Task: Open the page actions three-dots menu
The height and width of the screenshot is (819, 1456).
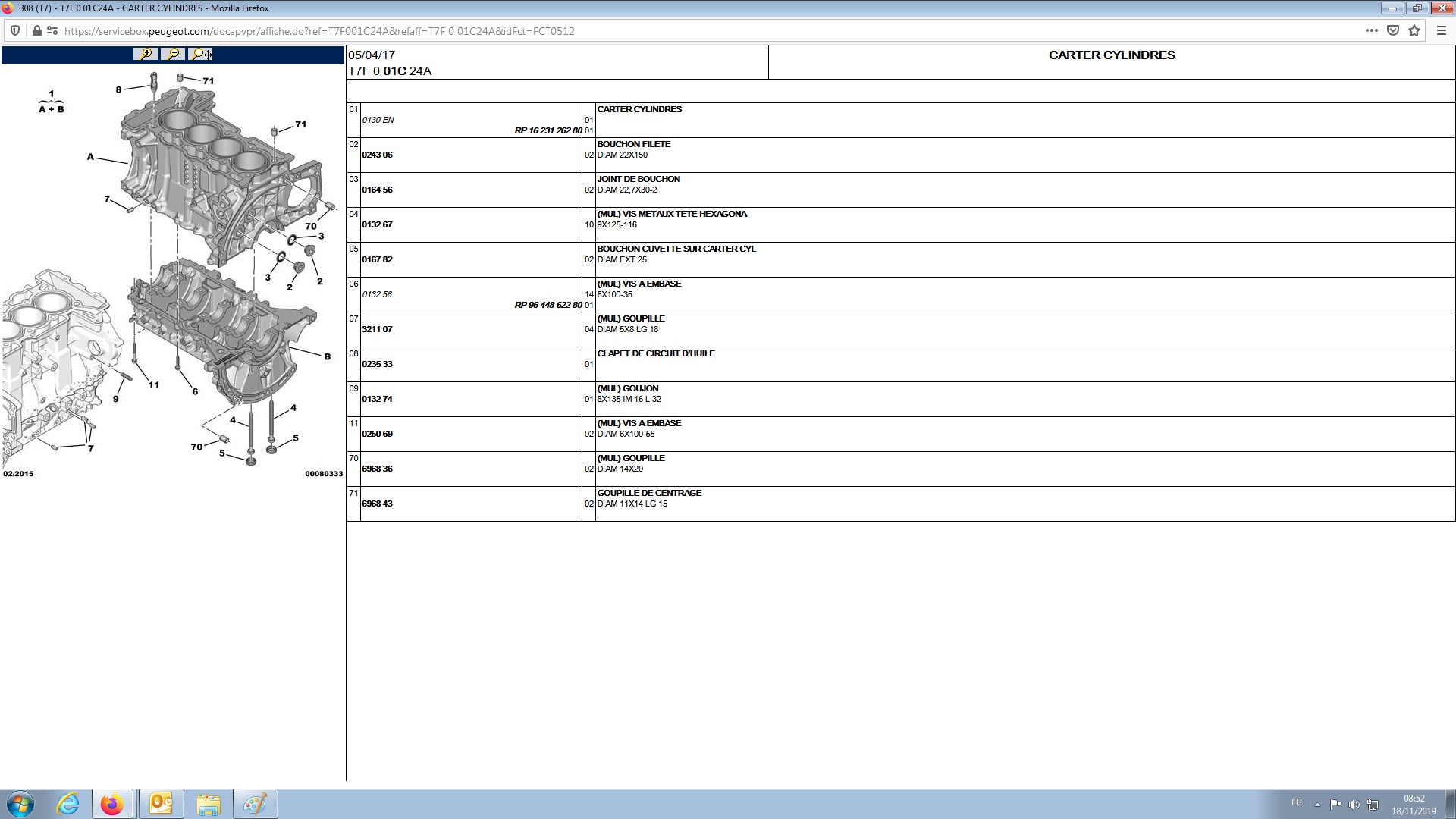Action: point(1371,31)
